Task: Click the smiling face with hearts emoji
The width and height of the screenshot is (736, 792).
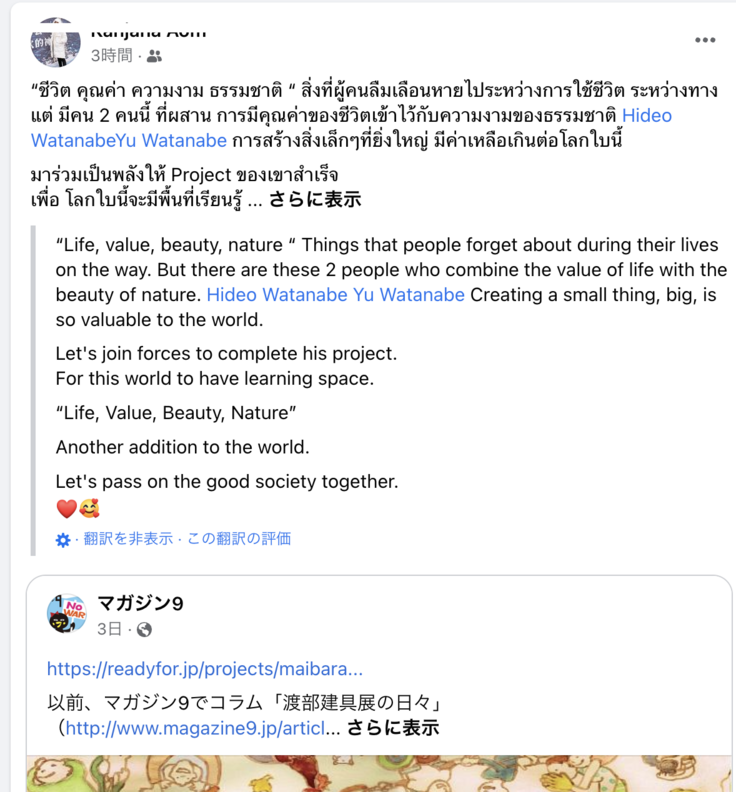Action: pos(89,509)
